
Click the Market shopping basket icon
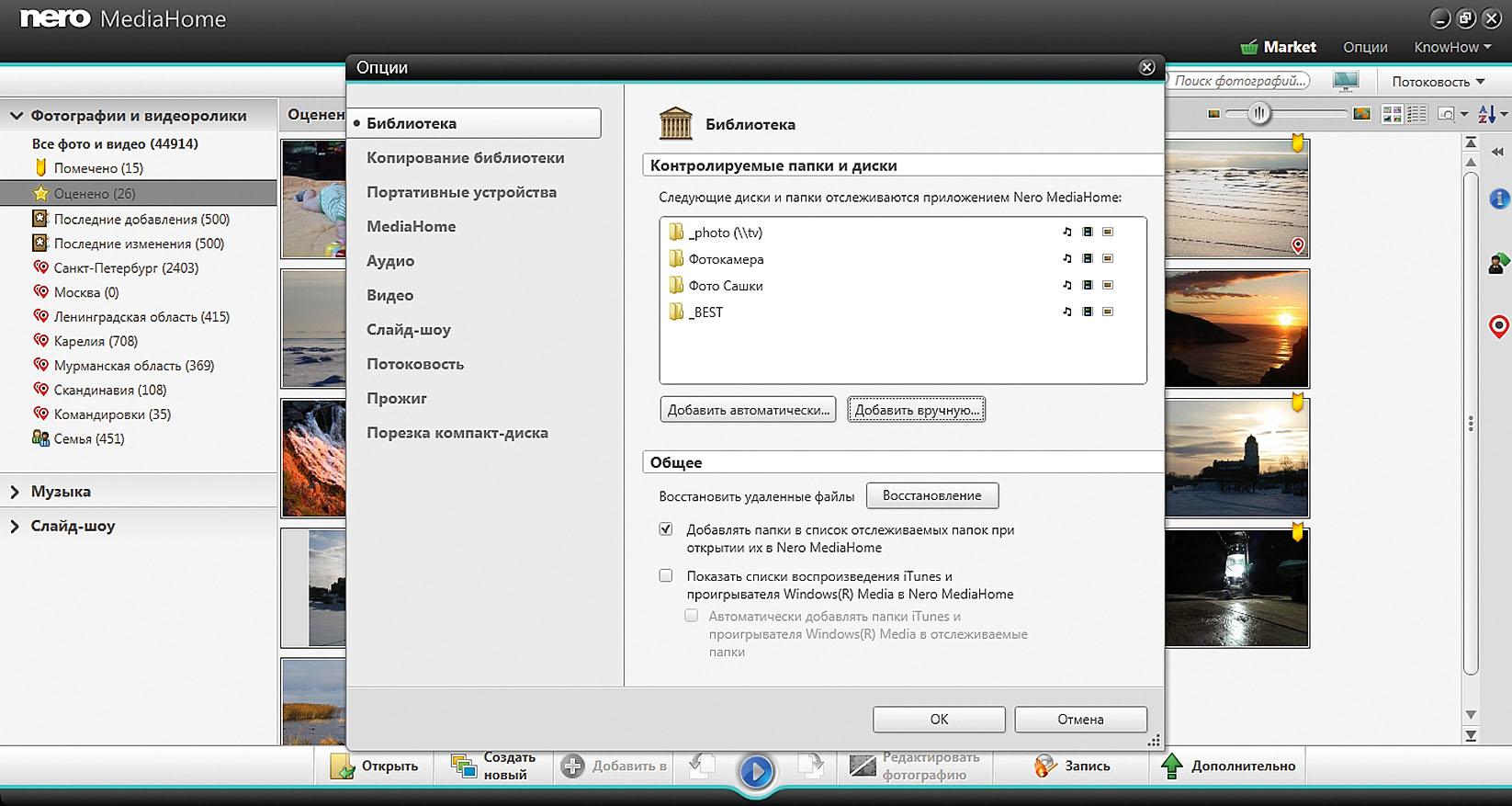click(x=1248, y=47)
